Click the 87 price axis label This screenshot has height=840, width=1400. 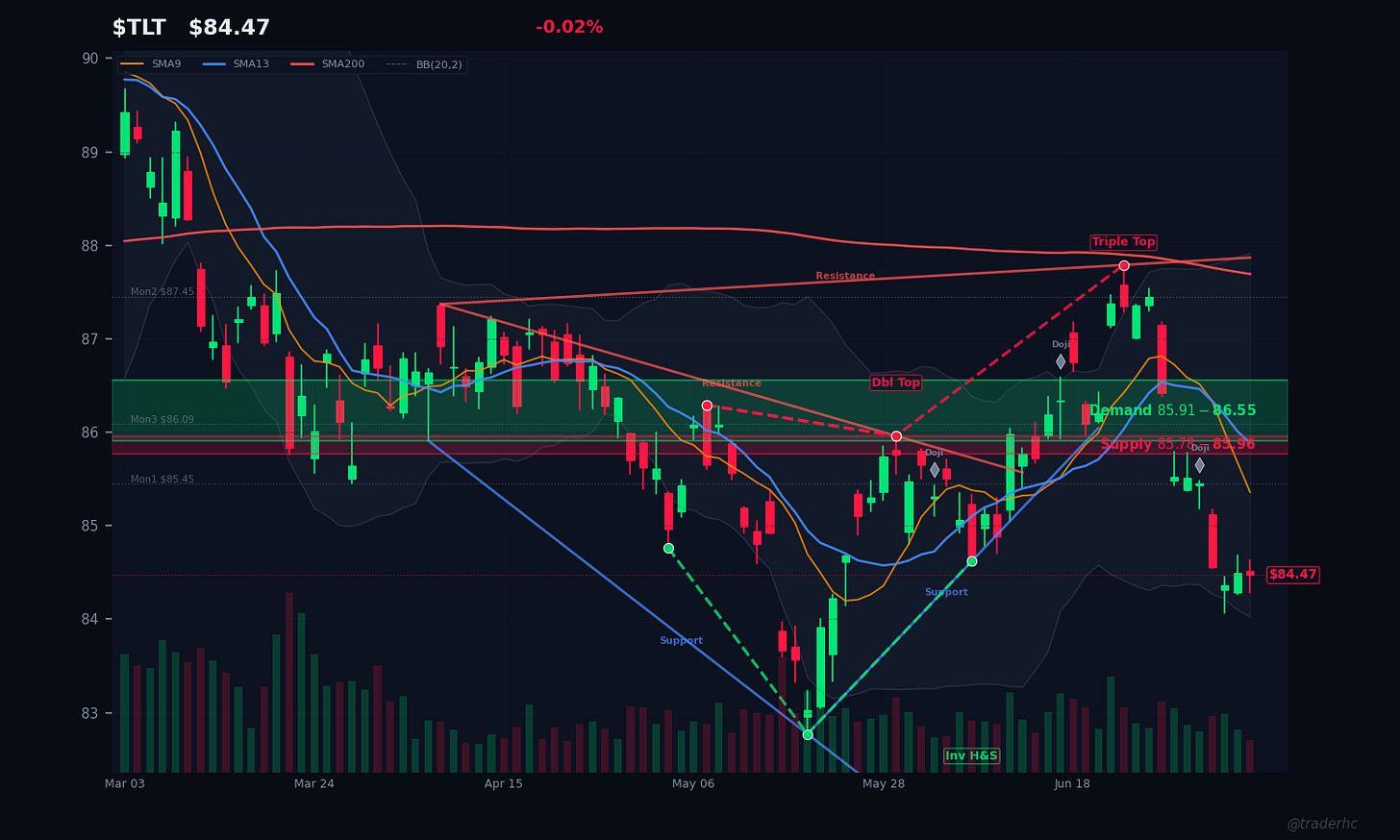[89, 339]
